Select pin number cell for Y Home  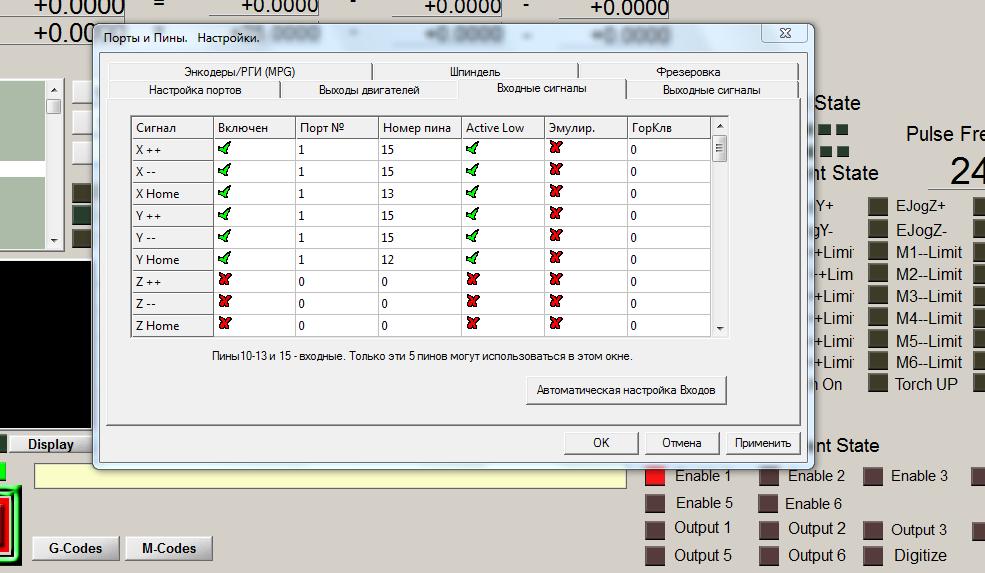419,259
